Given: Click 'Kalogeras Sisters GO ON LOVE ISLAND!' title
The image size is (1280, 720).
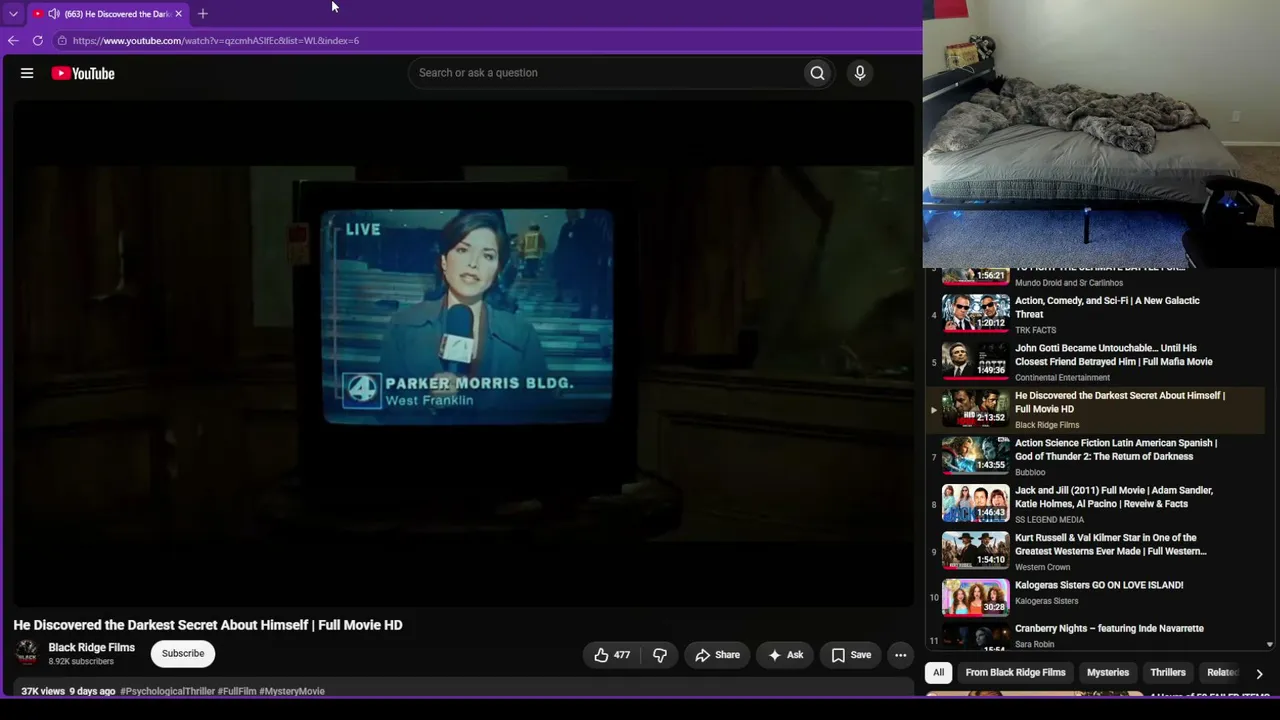Looking at the screenshot, I should pos(1099,585).
